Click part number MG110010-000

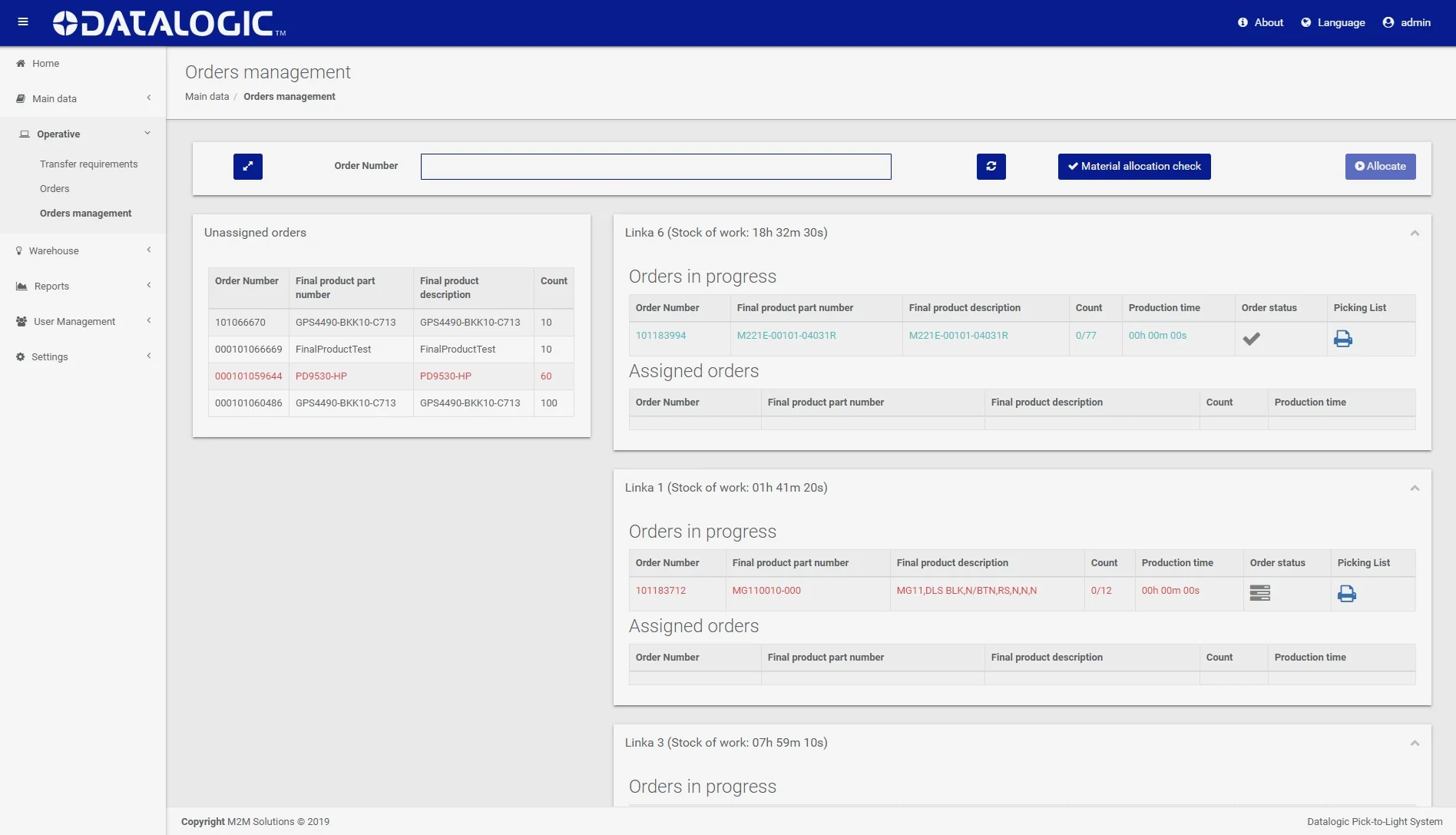click(x=766, y=591)
